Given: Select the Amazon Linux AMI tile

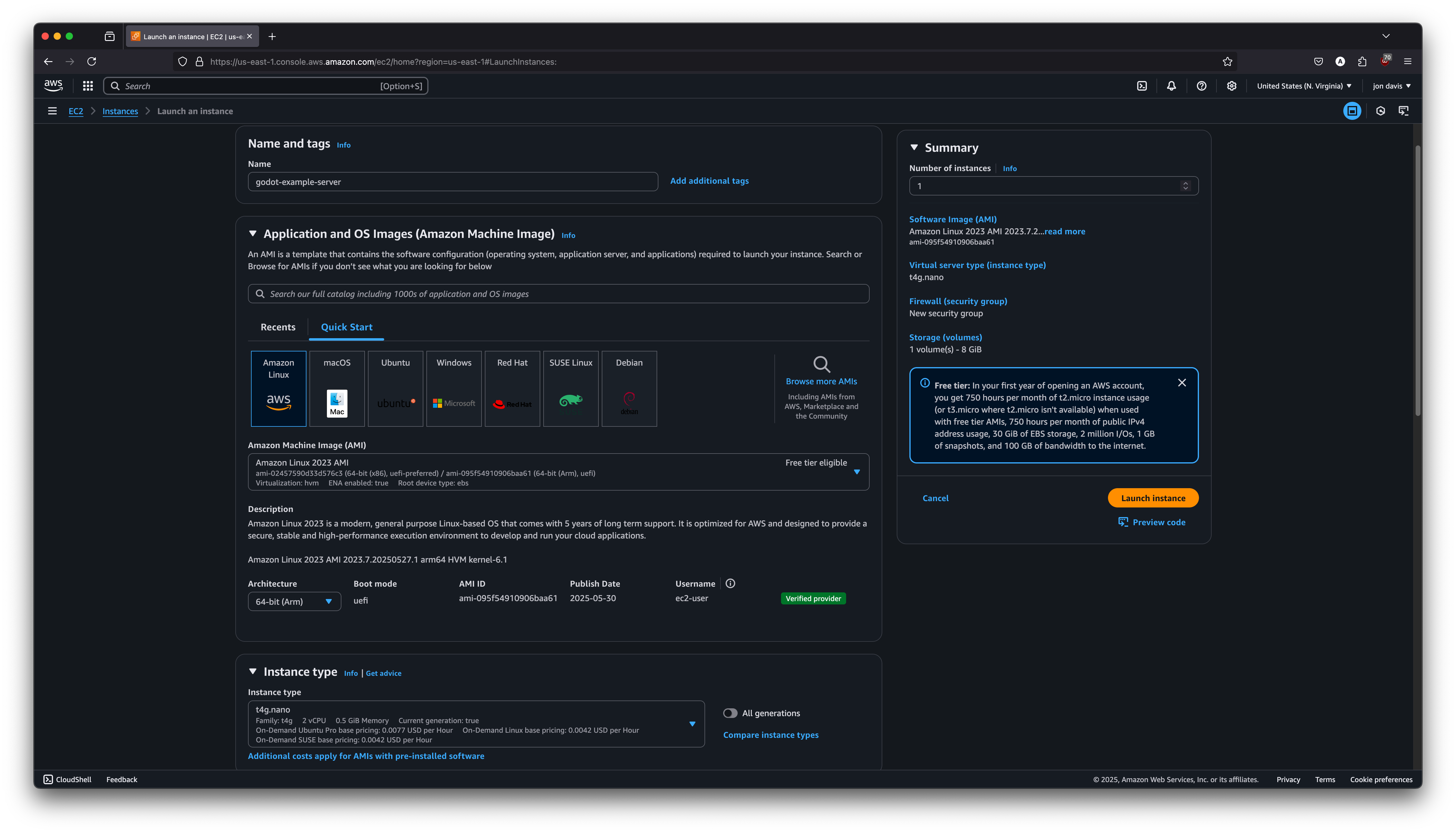Looking at the screenshot, I should [279, 388].
